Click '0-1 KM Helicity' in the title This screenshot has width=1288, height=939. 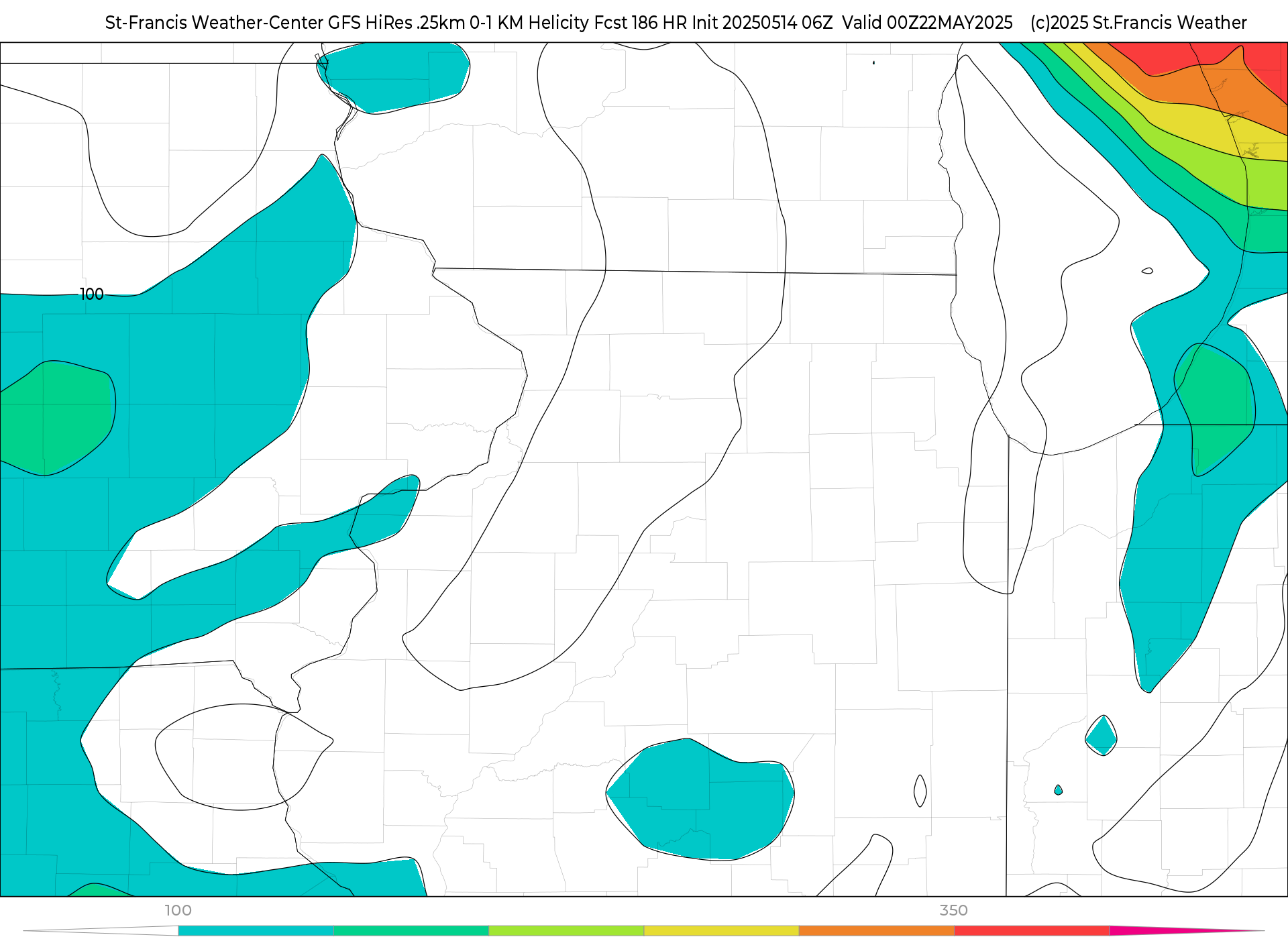point(530,23)
